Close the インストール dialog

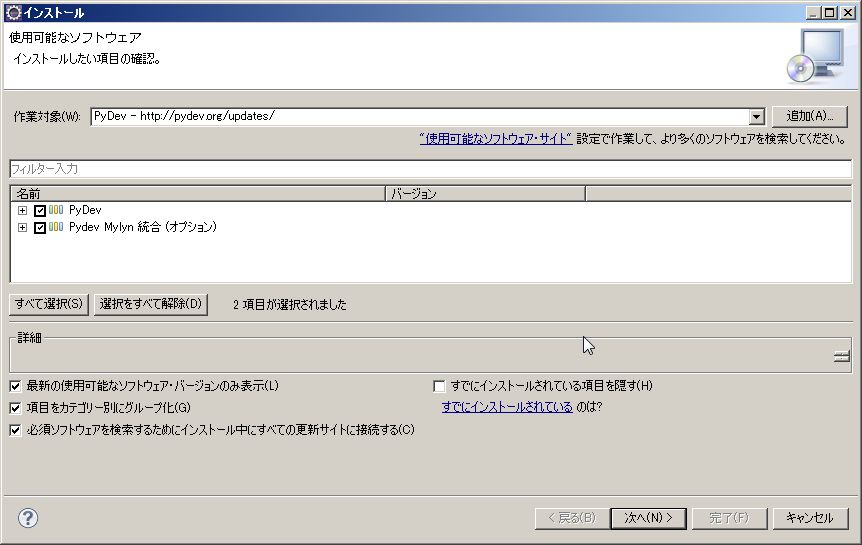tap(848, 12)
